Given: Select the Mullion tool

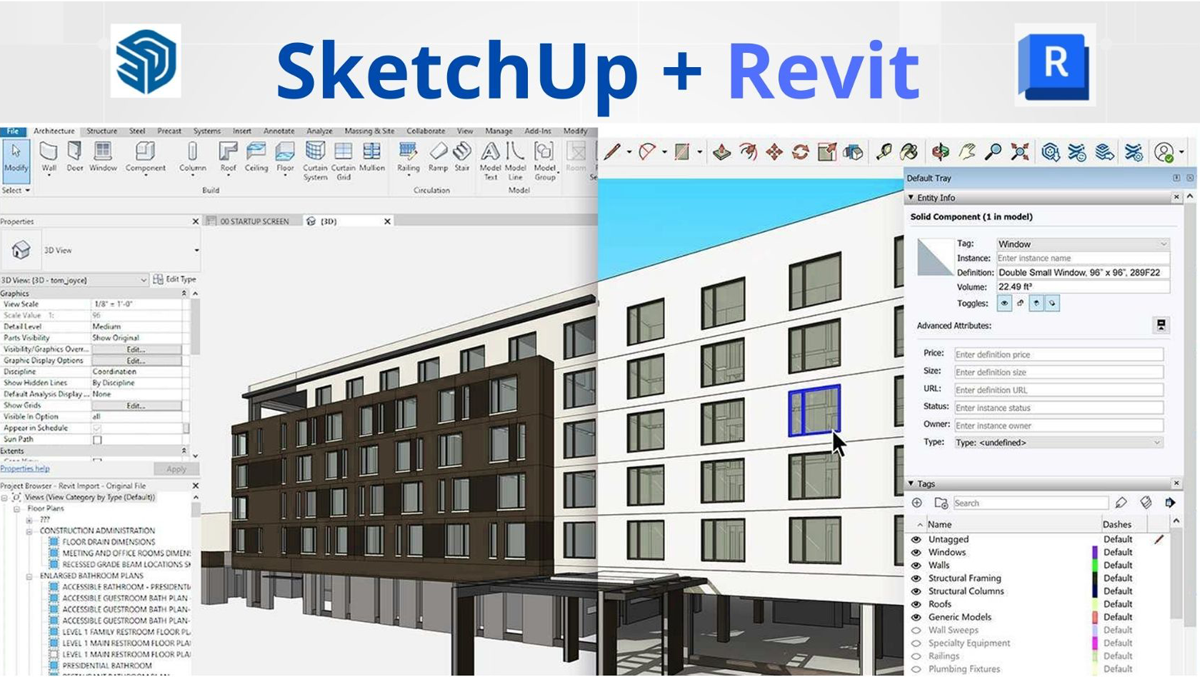Looking at the screenshot, I should click(x=372, y=156).
